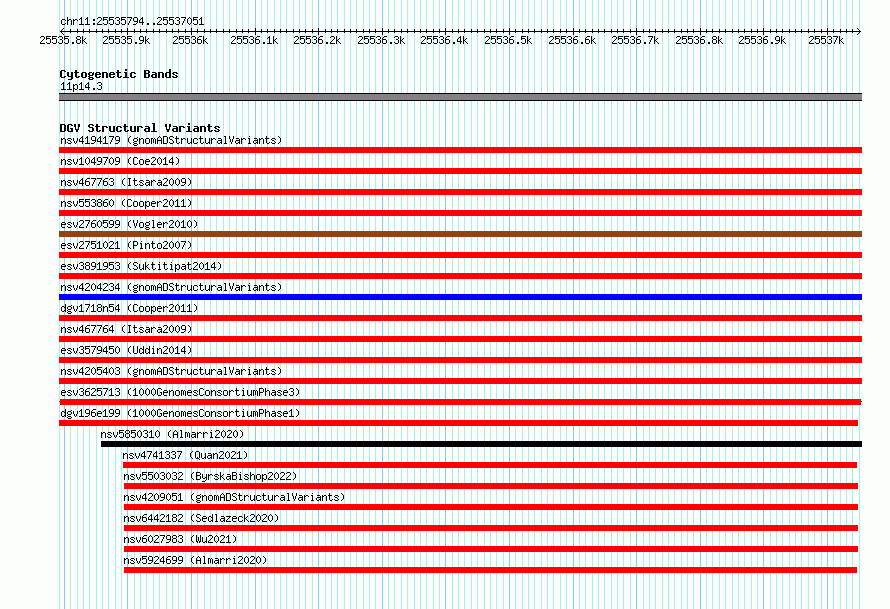890x609 pixels.
Task: Click the red bar under nsv4205403
Action: pos(460,381)
